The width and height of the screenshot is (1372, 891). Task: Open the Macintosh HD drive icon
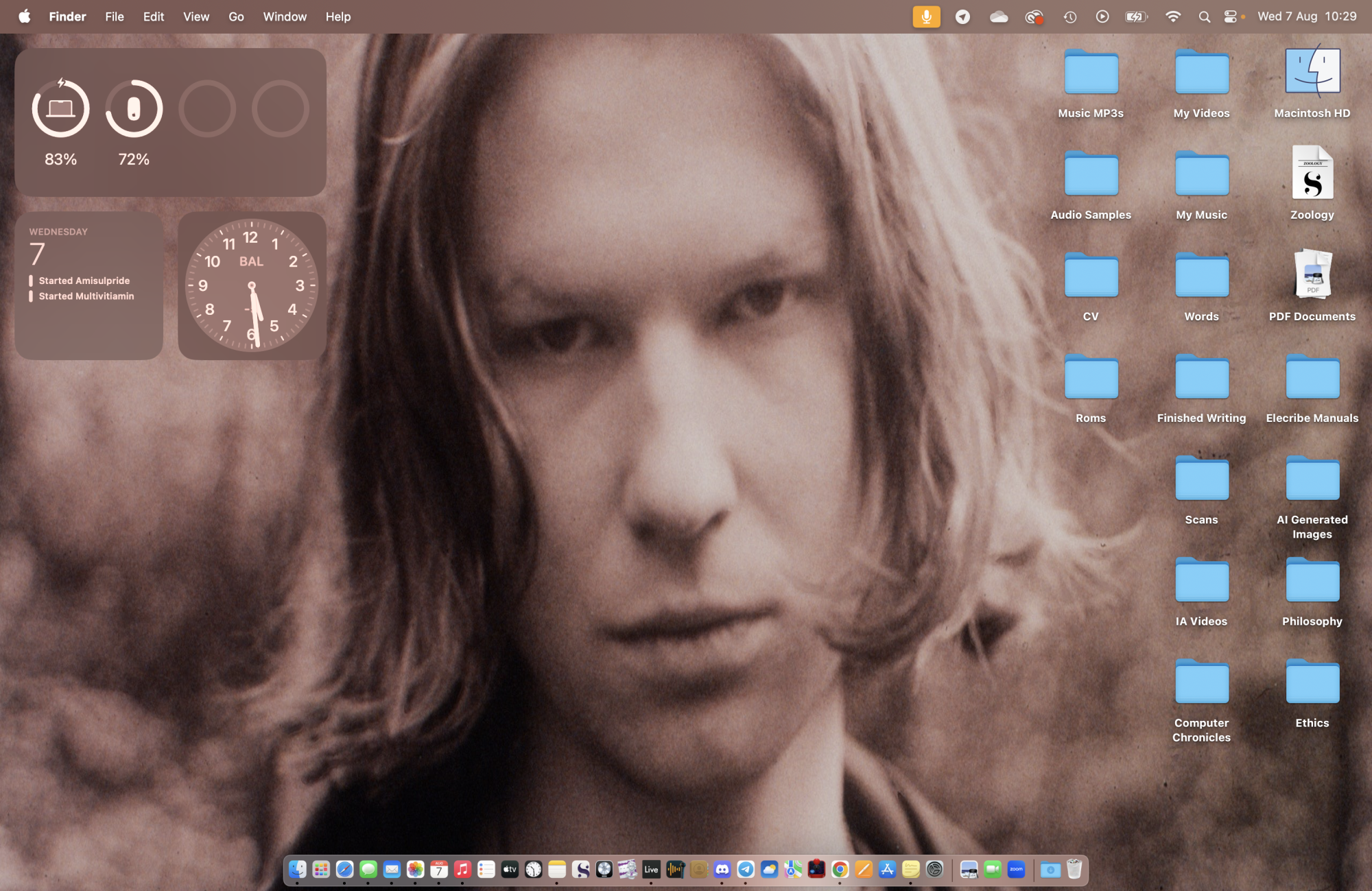1312,72
